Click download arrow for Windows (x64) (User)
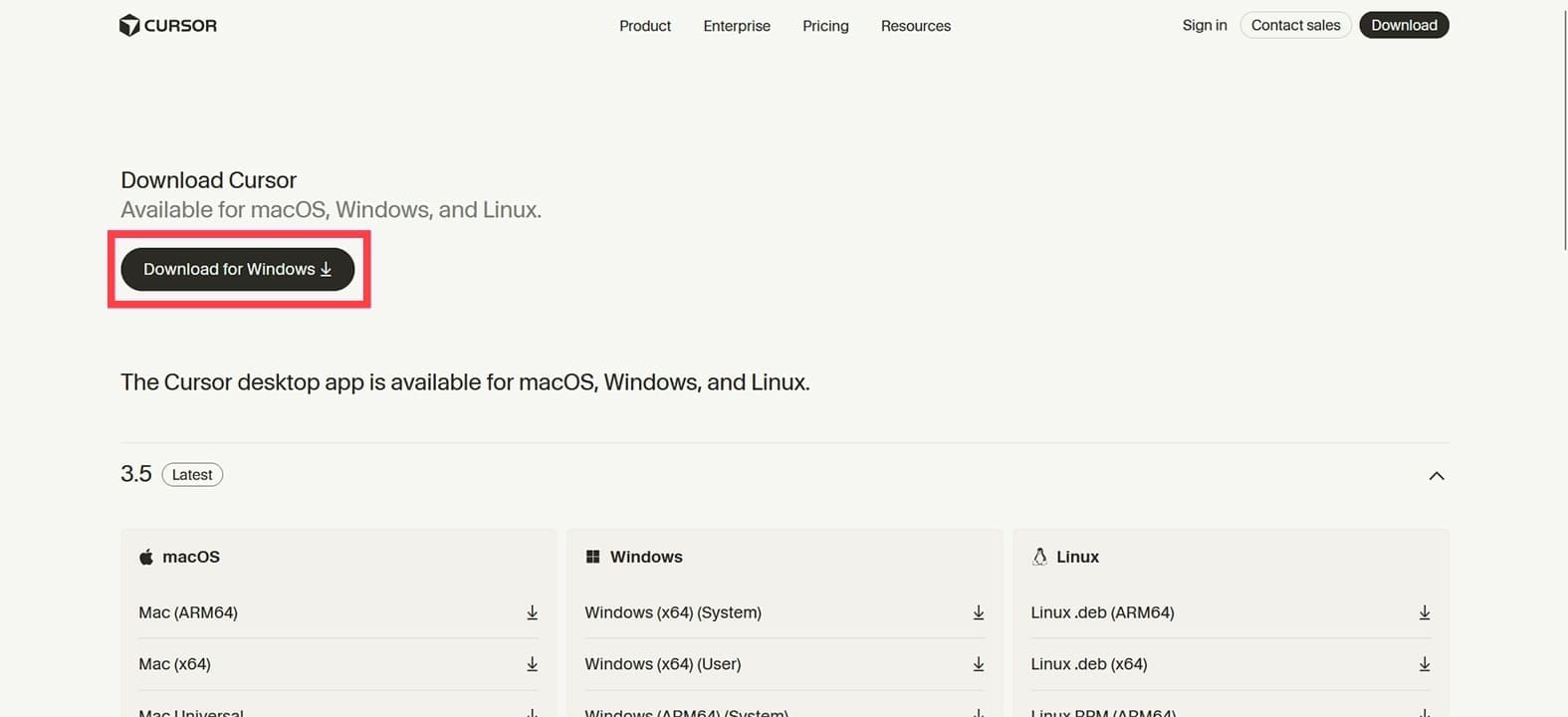The image size is (1568, 717). (x=978, y=664)
